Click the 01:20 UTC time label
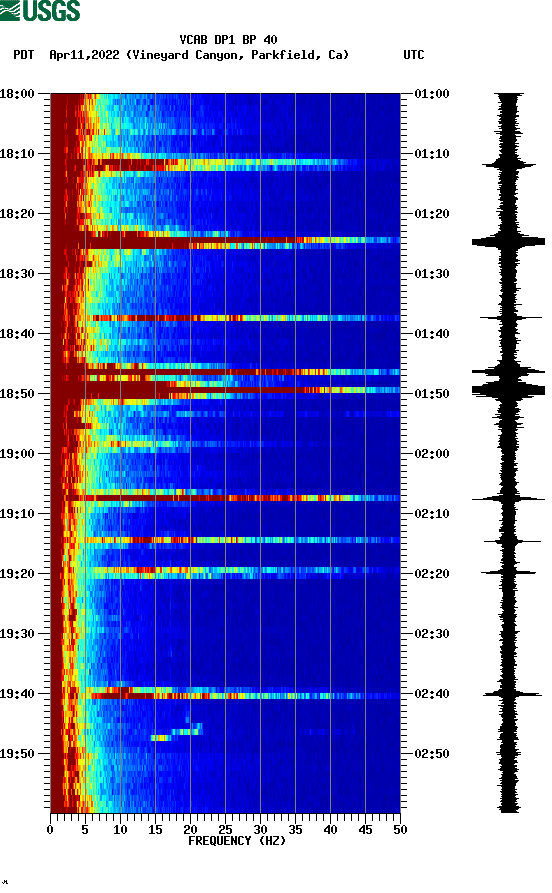Viewport: 552px width, 893px height. (x=432, y=214)
